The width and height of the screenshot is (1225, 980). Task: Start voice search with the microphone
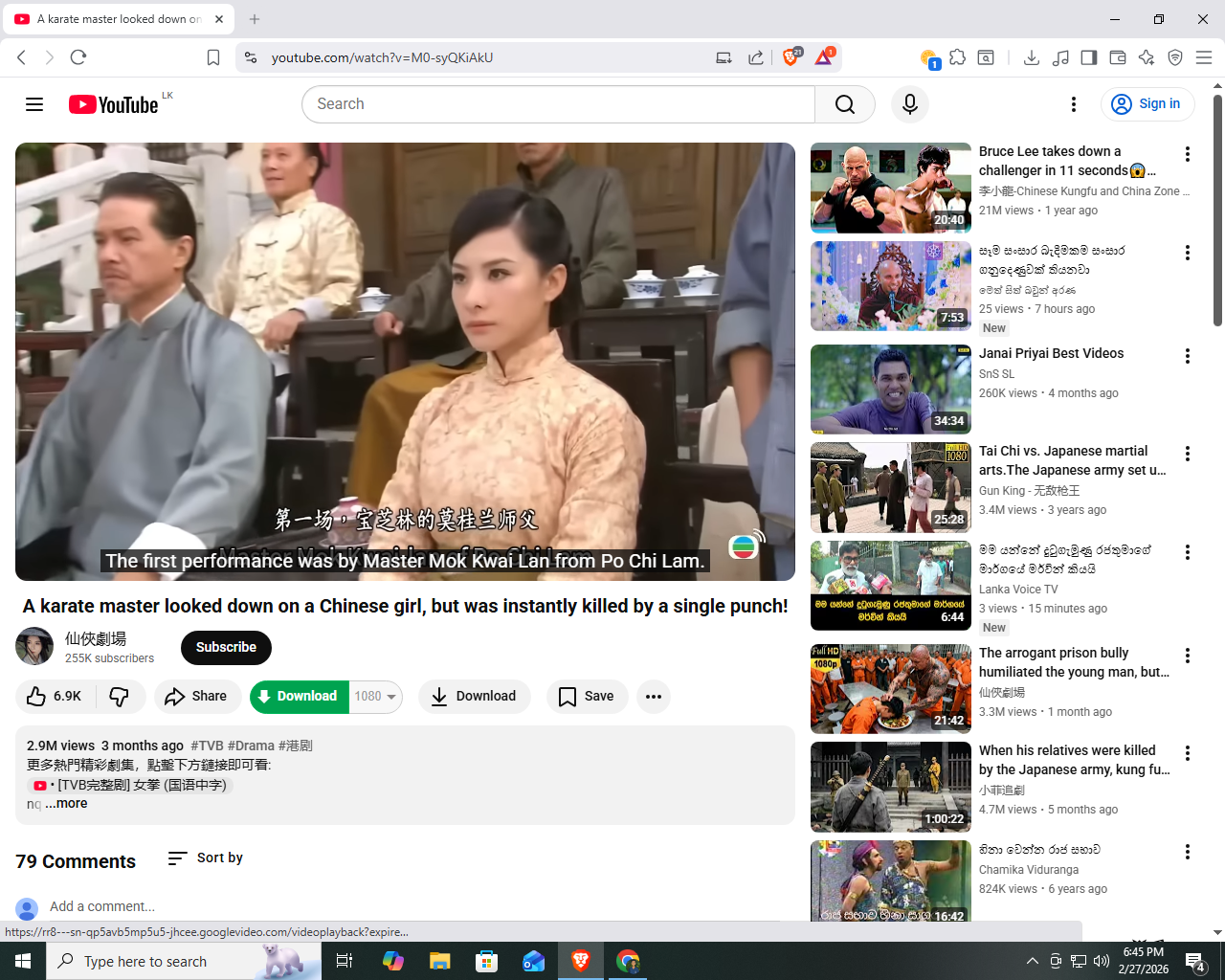[910, 104]
